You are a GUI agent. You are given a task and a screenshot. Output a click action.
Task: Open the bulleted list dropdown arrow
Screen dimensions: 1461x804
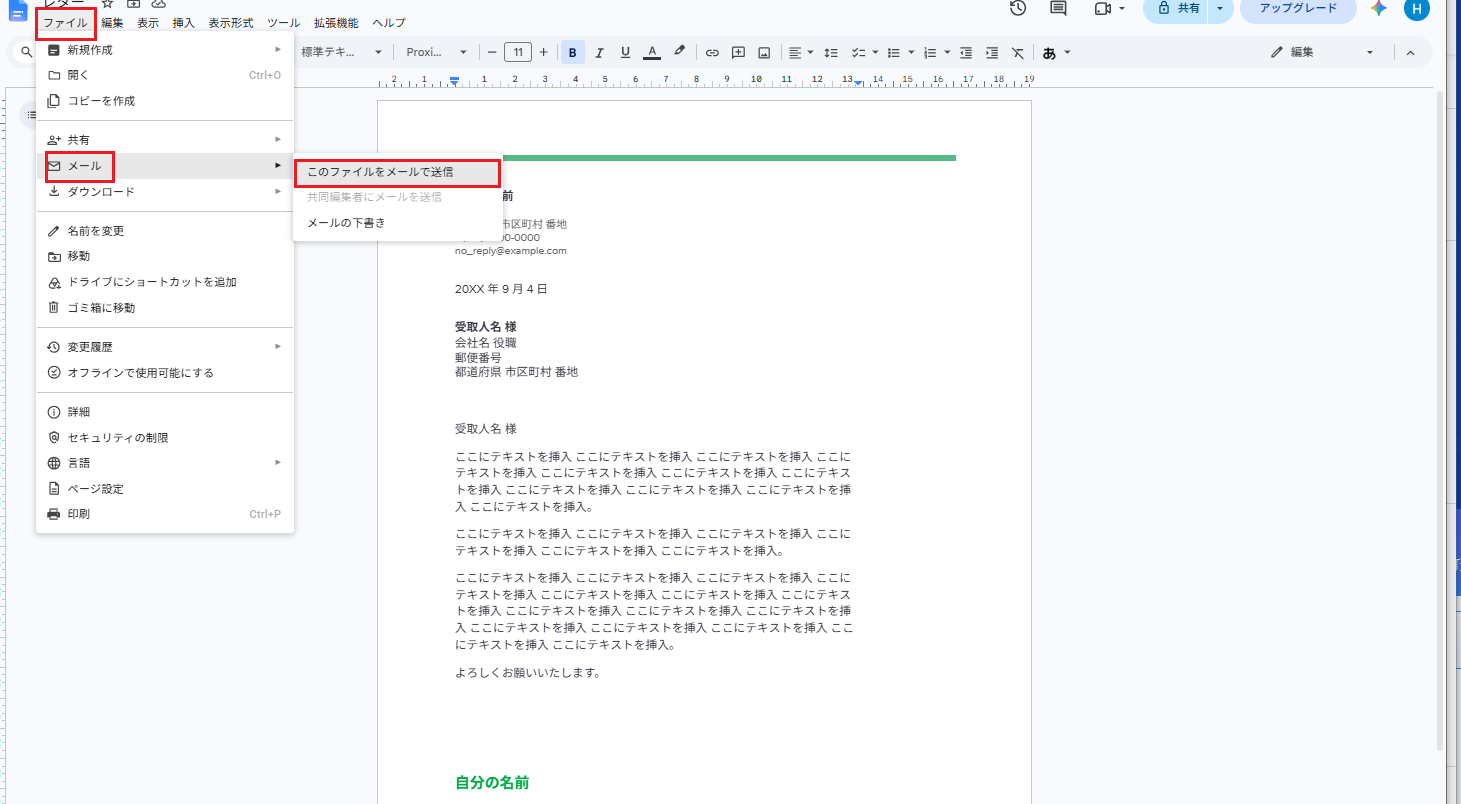tap(912, 52)
